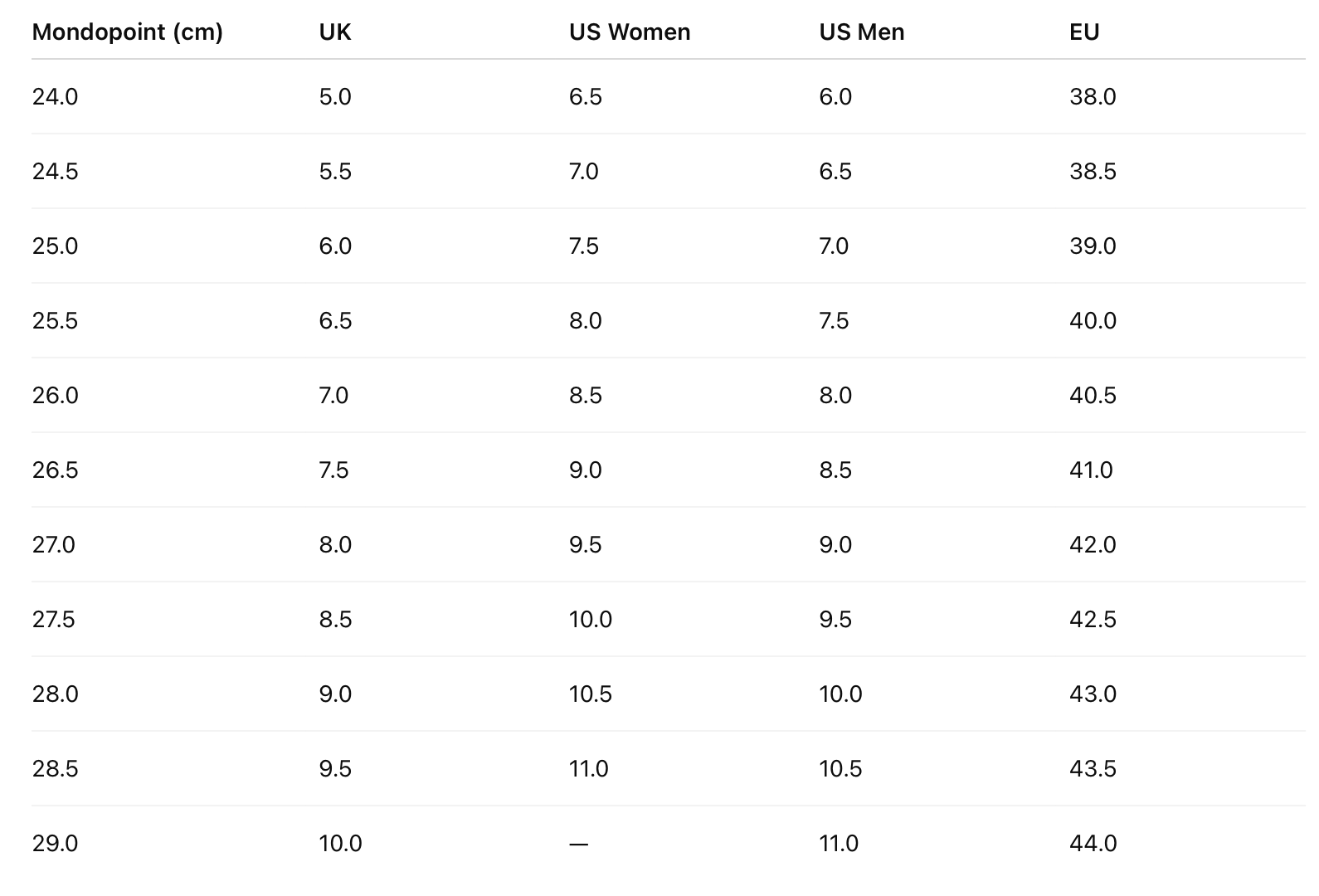Click the EU 42.0 cell

pos(1093,545)
